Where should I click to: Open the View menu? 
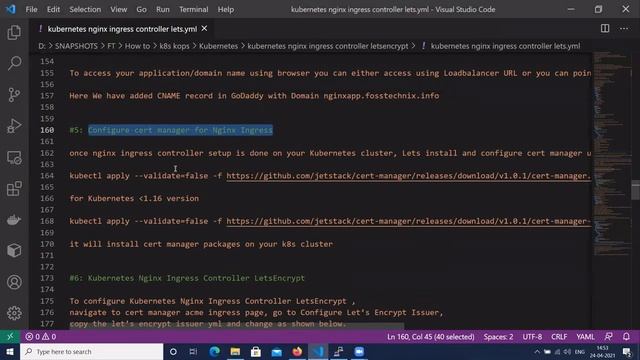coord(118,9)
